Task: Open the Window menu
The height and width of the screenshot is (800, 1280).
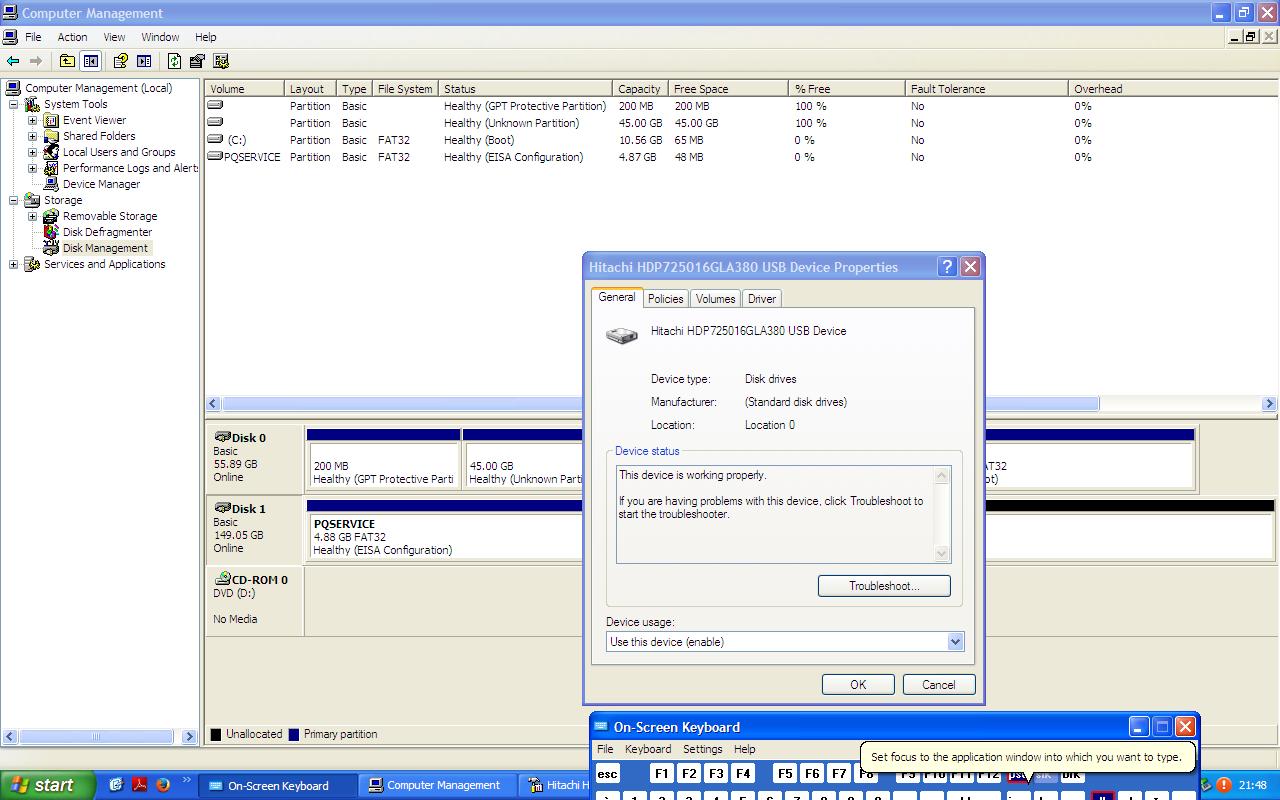Action: (160, 37)
